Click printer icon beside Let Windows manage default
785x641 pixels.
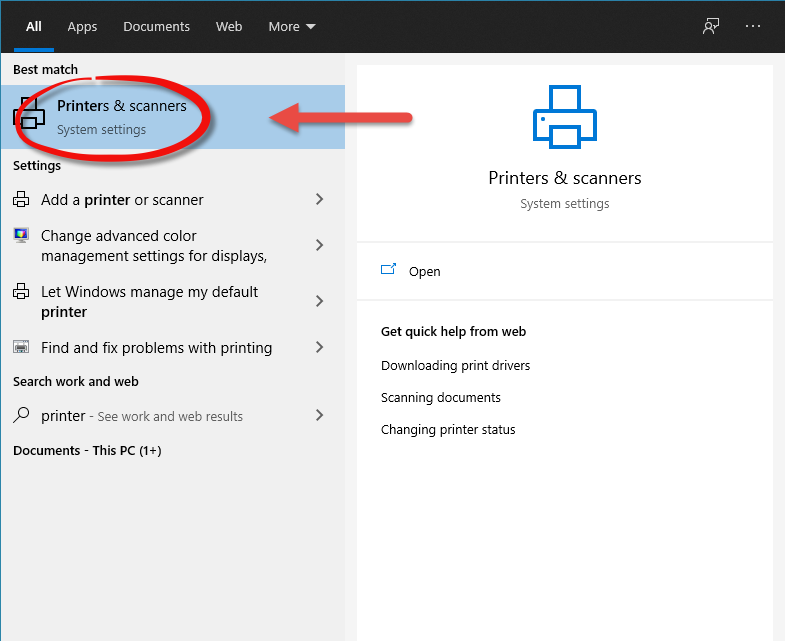pyautogui.click(x=21, y=291)
